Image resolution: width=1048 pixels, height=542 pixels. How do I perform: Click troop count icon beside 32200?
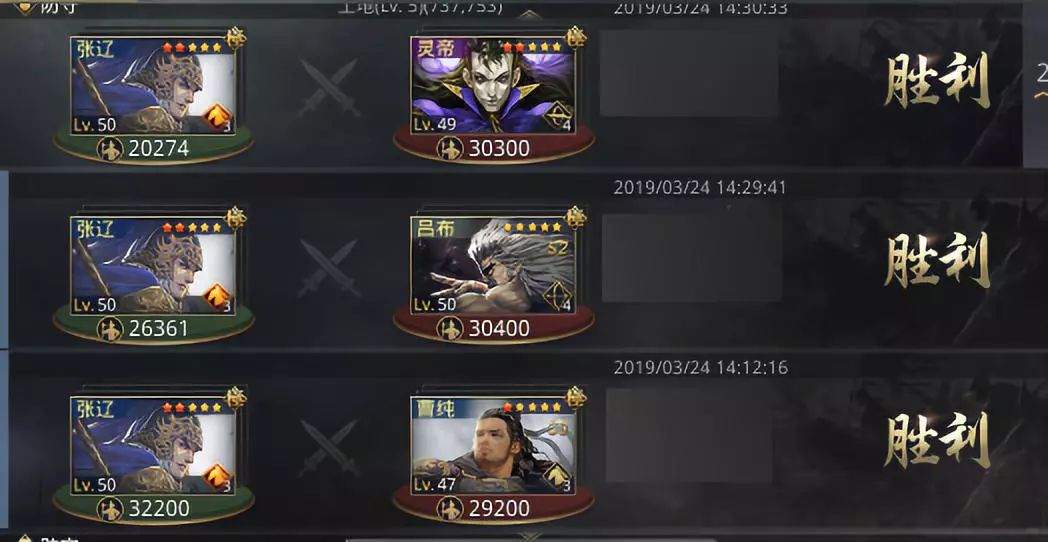110,509
